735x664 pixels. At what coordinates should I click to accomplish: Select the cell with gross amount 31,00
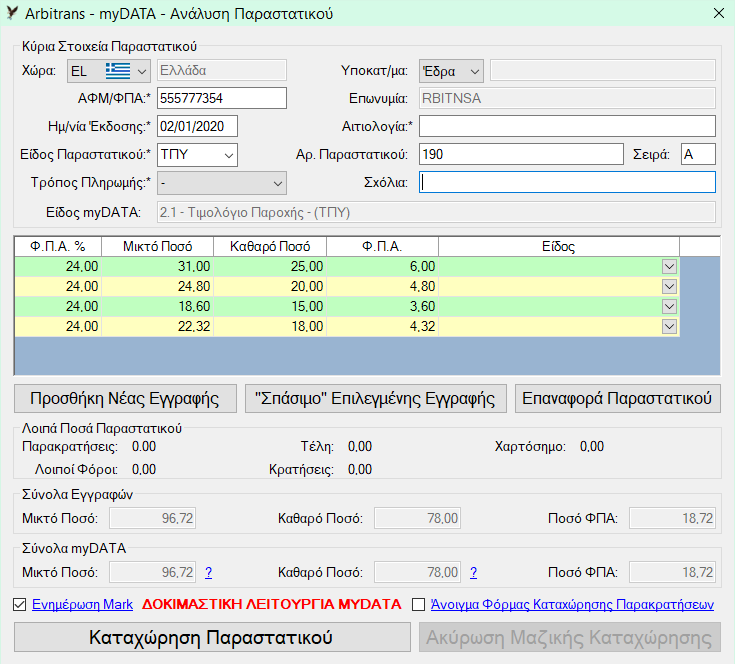point(158,267)
